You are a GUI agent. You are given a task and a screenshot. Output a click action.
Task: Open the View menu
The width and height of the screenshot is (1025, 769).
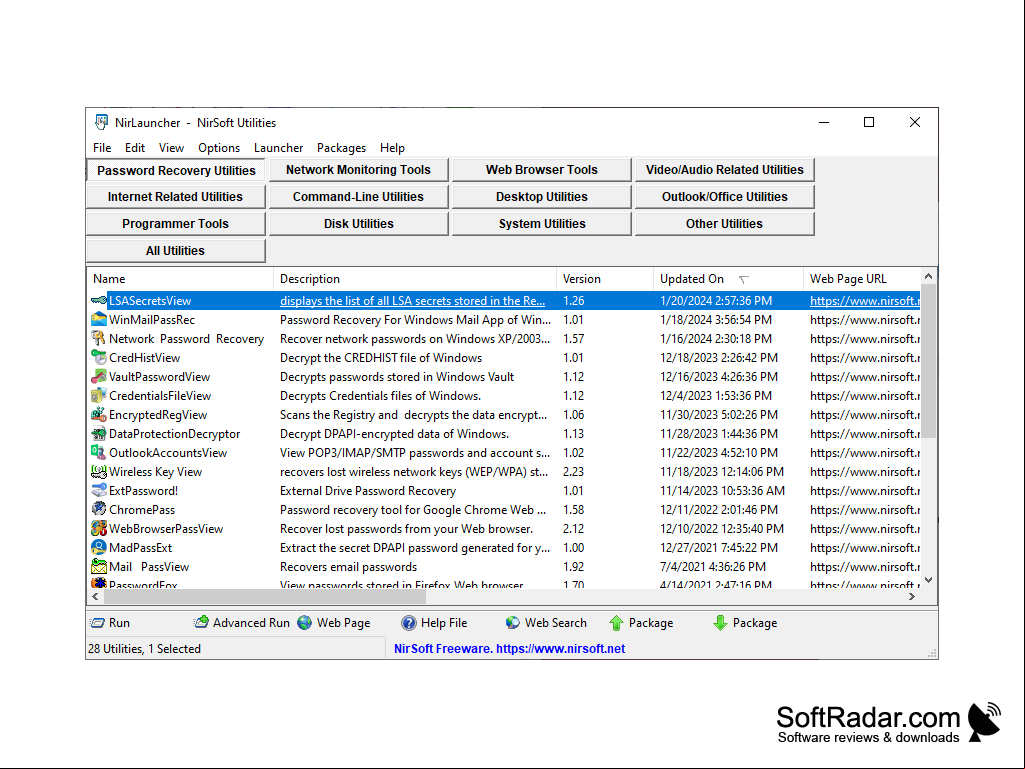coord(171,148)
